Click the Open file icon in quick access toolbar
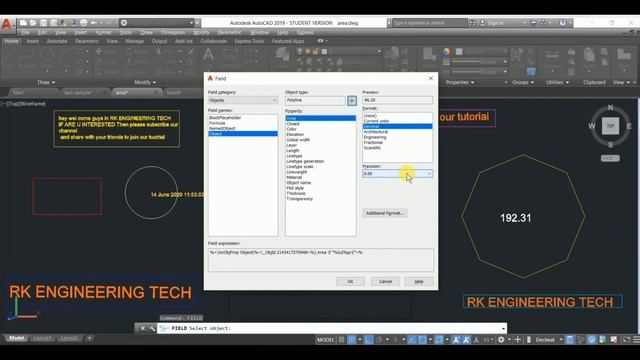 (x=33, y=23)
